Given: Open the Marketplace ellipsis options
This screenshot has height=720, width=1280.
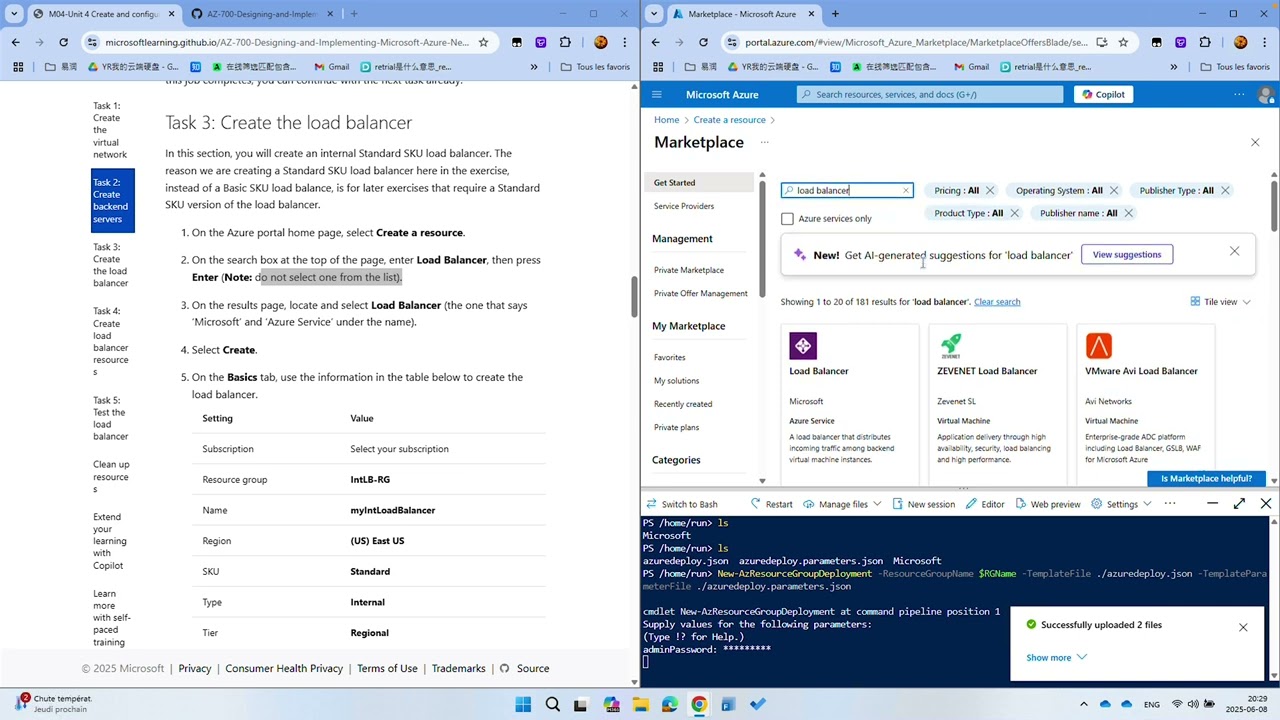Looking at the screenshot, I should coord(764,142).
